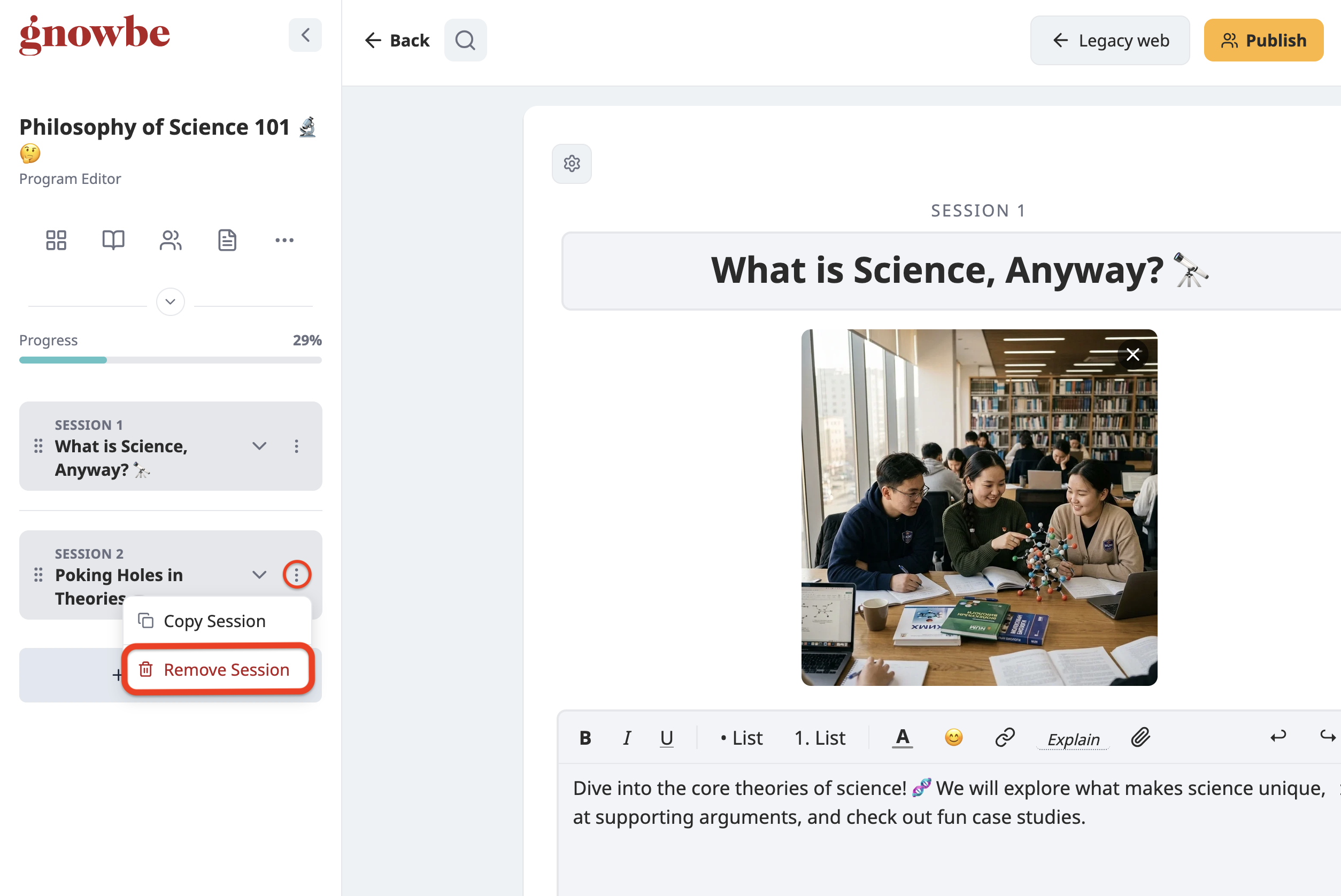Attach a file with the paperclip
This screenshot has height=896, width=1341.
click(1140, 738)
